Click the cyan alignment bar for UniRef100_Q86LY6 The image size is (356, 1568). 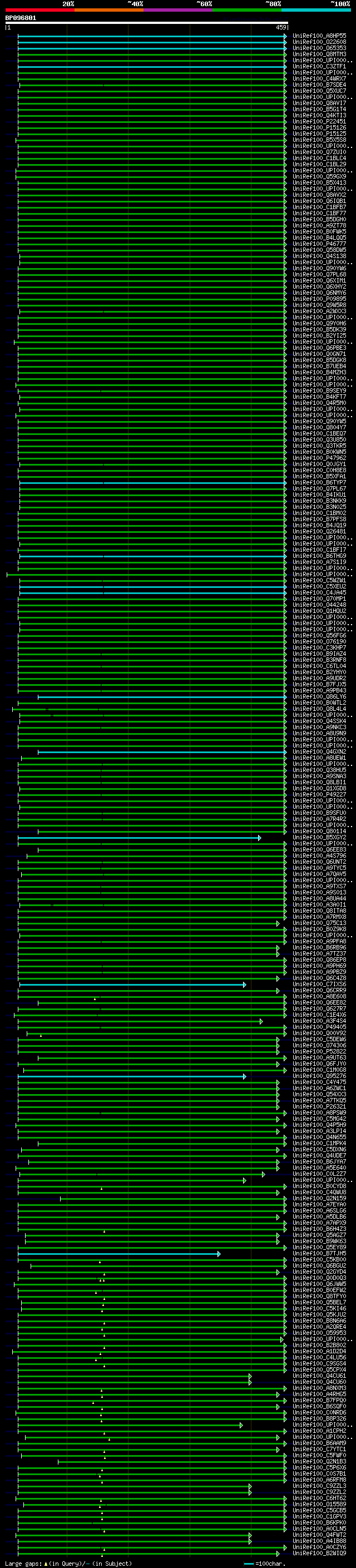(x=162, y=697)
